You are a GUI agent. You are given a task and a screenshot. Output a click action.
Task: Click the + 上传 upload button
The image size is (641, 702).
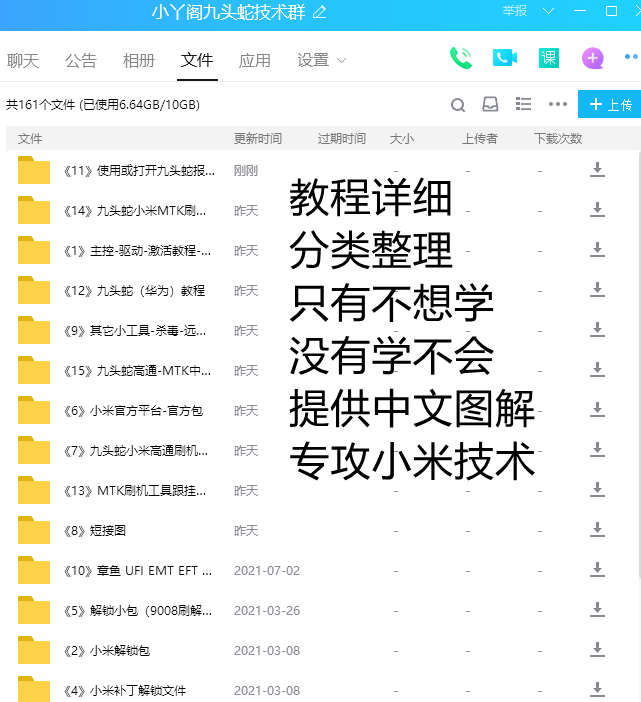(610, 104)
